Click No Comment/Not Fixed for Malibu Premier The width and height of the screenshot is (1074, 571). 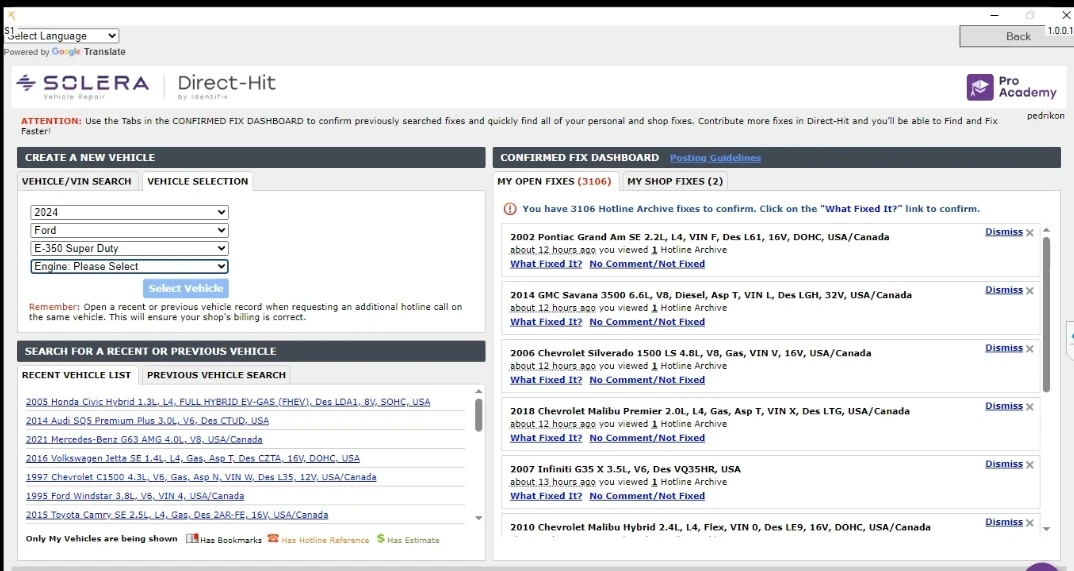(647, 438)
